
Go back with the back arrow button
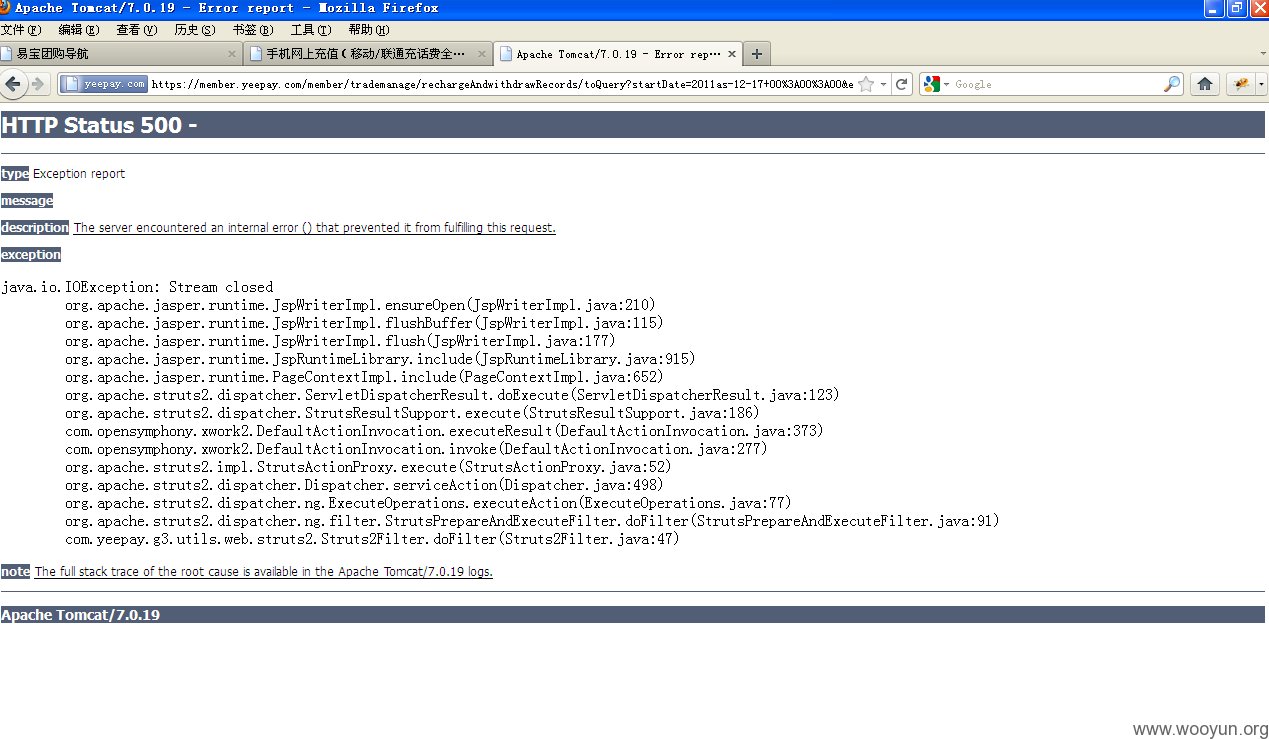[x=14, y=84]
